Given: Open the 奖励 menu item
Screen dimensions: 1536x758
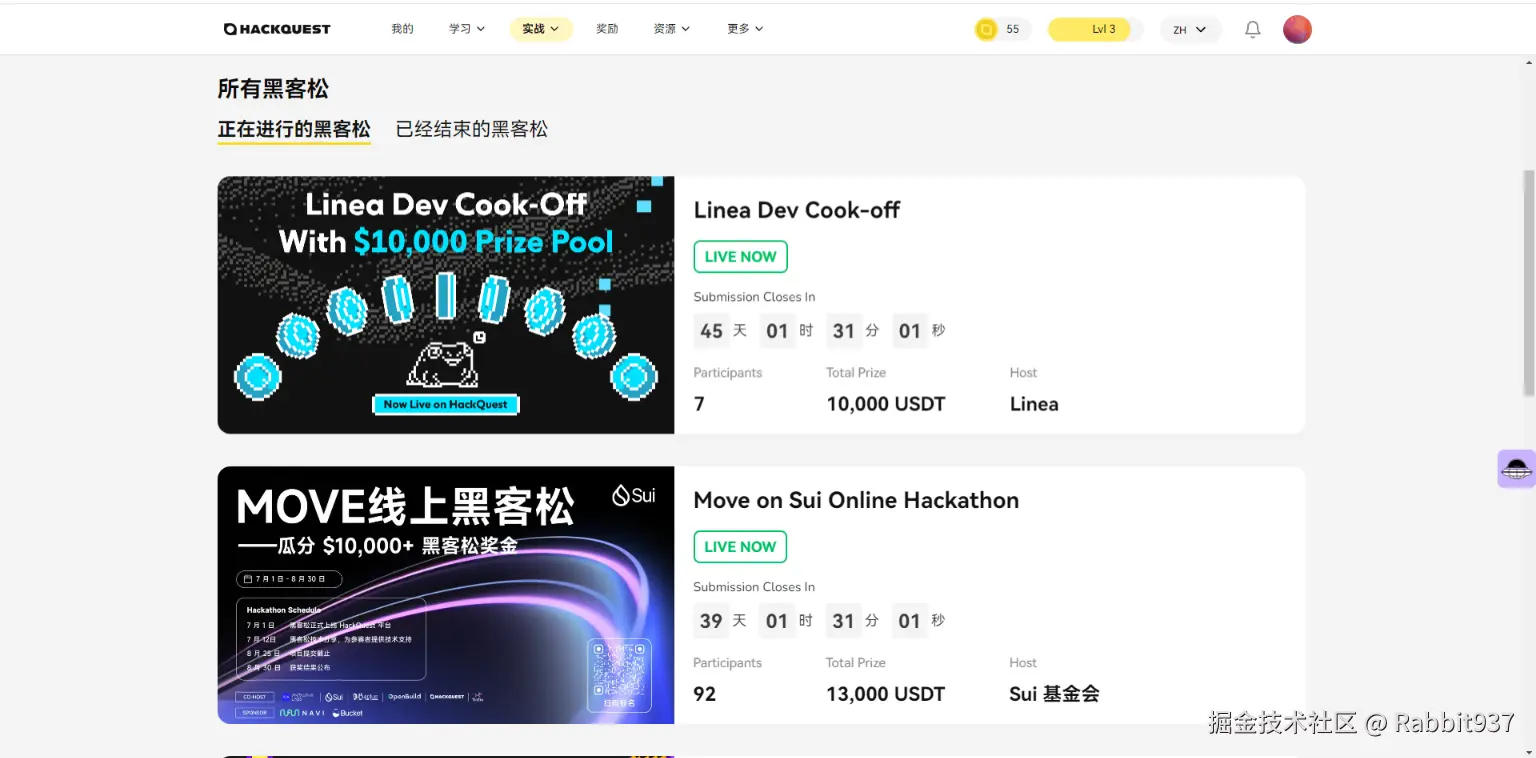Looking at the screenshot, I should [x=607, y=29].
